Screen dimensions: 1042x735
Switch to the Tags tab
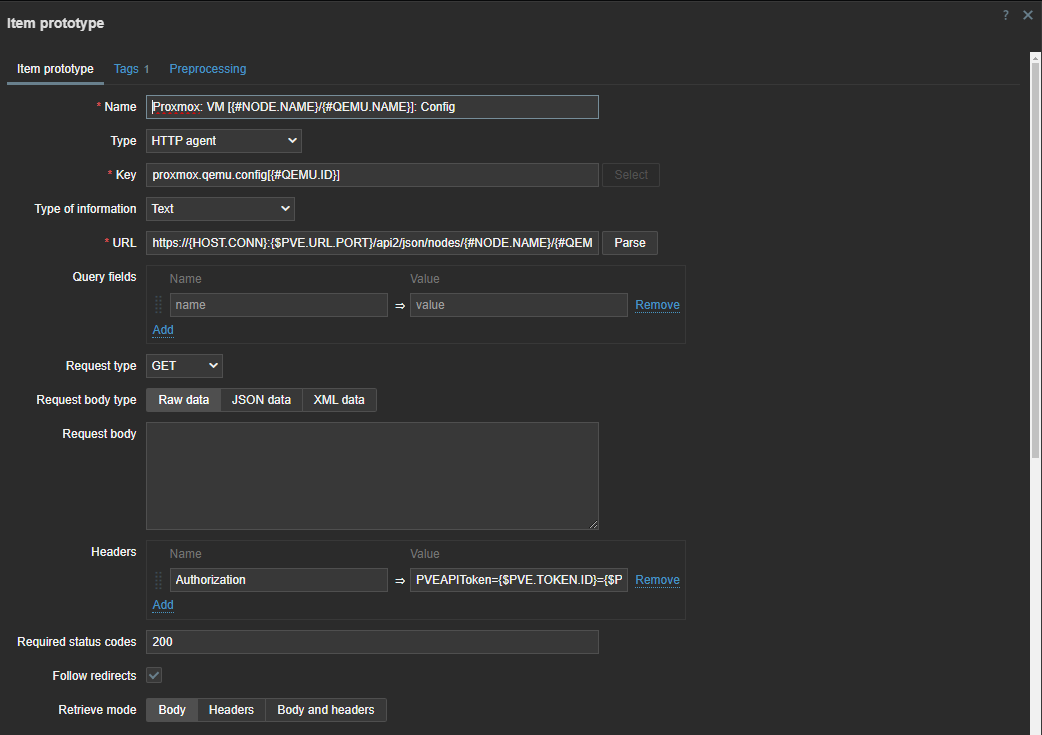point(131,69)
